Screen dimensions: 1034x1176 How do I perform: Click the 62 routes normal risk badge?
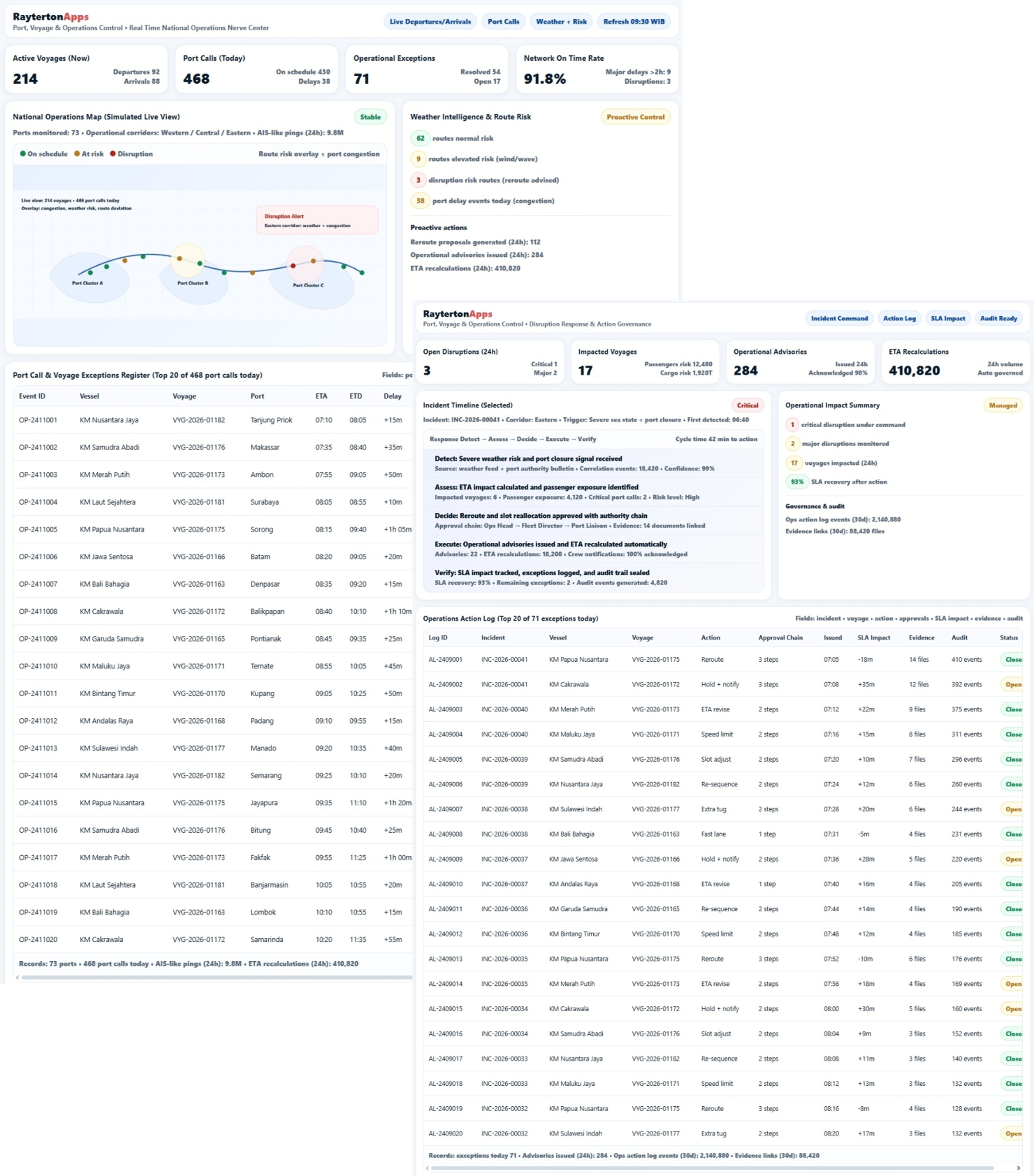point(421,138)
